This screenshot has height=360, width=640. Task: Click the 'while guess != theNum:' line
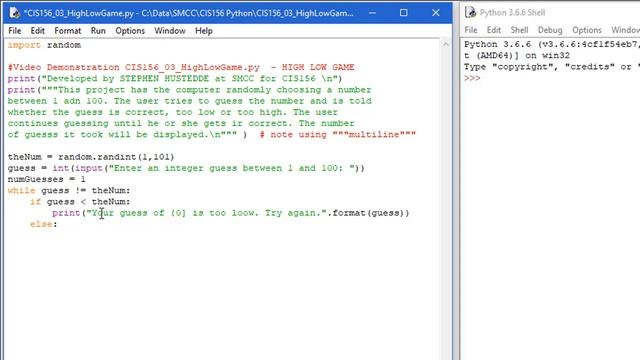pos(69,191)
